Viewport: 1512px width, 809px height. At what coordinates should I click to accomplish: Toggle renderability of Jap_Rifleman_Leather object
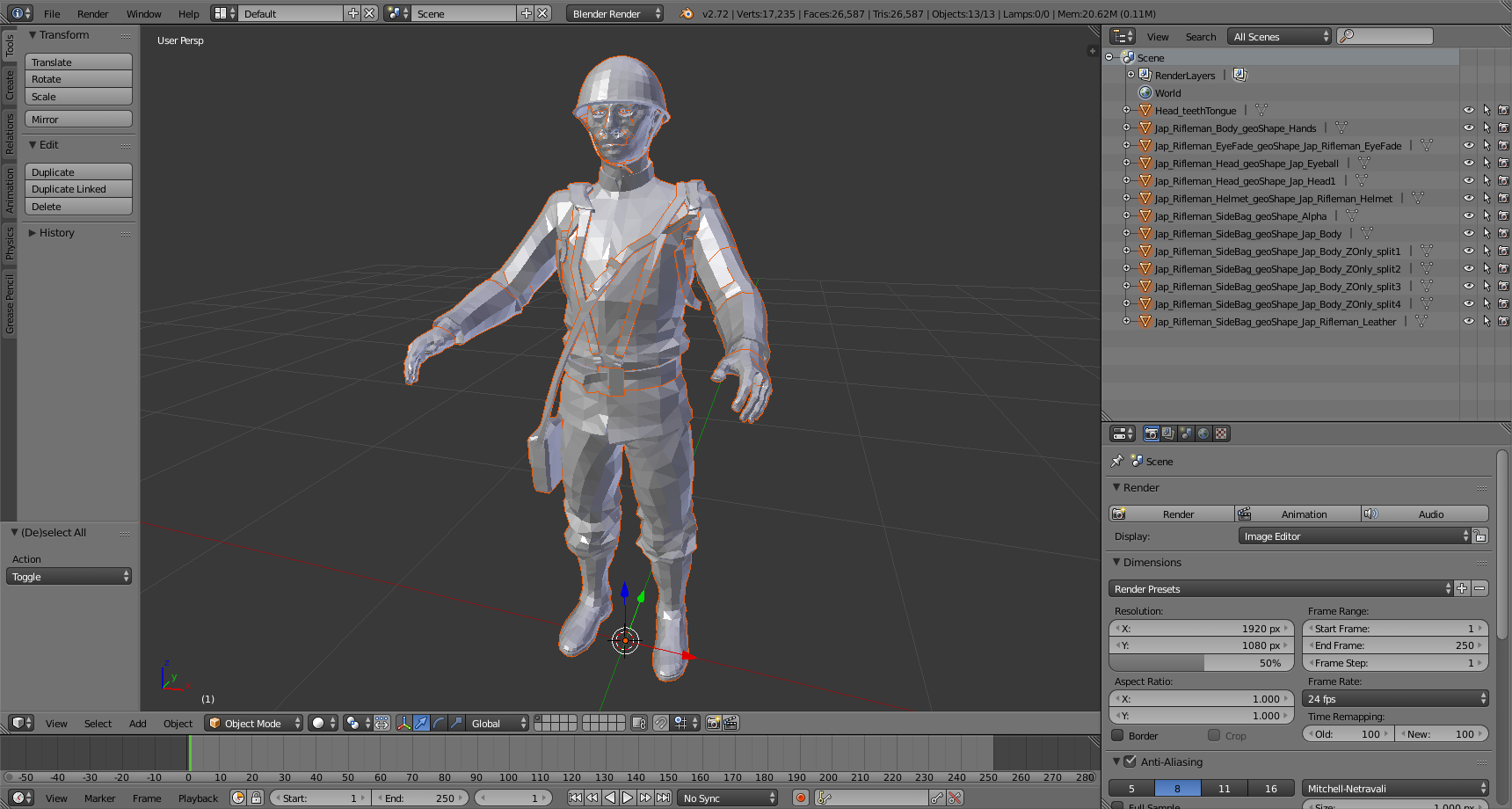tap(1503, 321)
